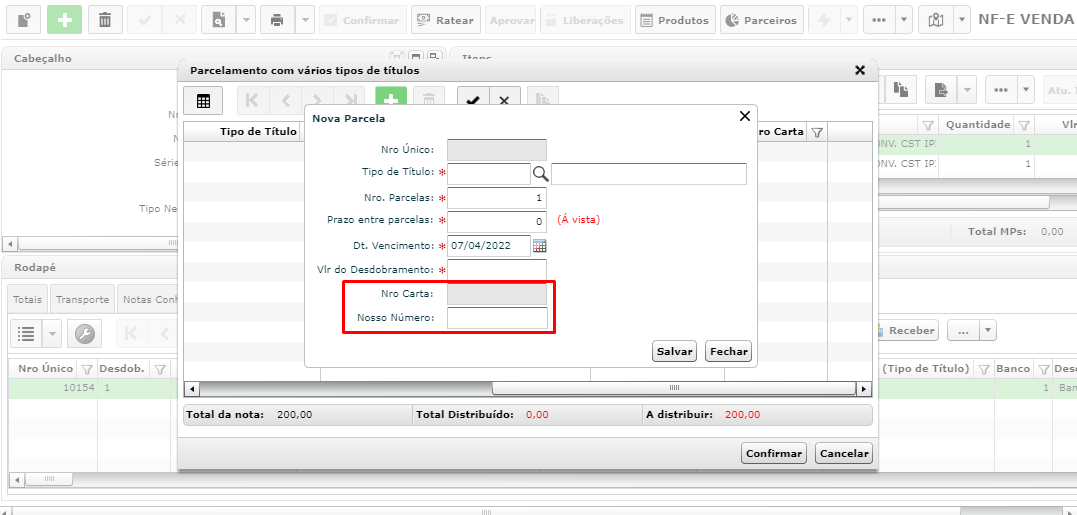The height and width of the screenshot is (515, 1077).
Task: Click the Tipo de Título description field
Action: point(648,174)
